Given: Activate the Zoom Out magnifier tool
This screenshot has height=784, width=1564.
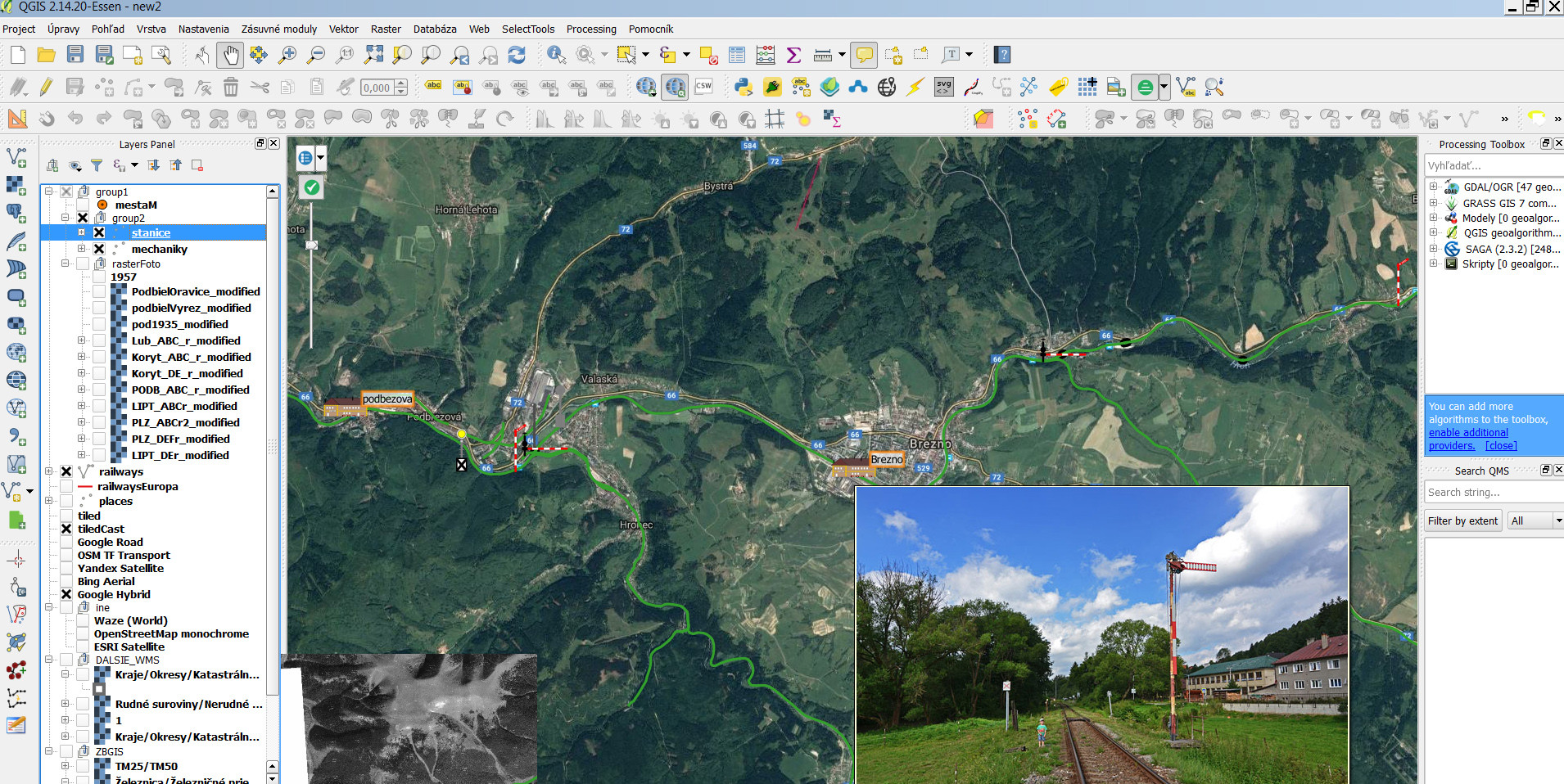Looking at the screenshot, I should coord(316,55).
